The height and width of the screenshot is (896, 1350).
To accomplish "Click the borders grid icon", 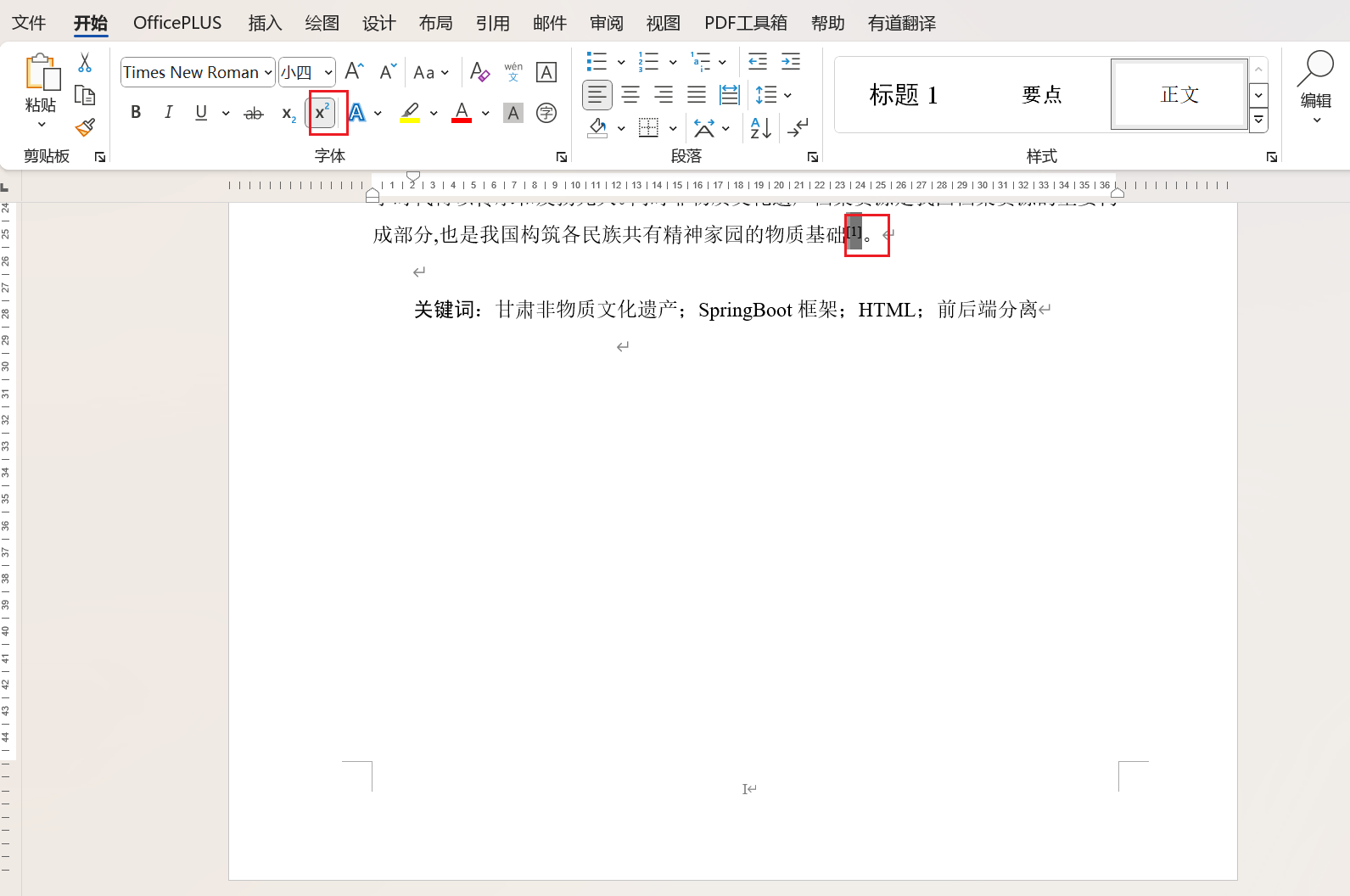I will (x=648, y=128).
